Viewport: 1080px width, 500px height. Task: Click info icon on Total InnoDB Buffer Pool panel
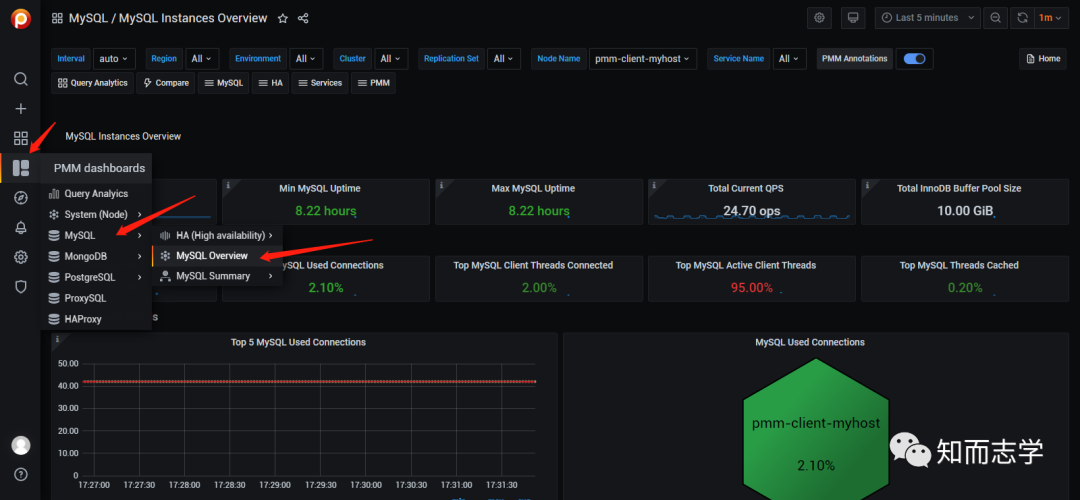pyautogui.click(x=866, y=185)
